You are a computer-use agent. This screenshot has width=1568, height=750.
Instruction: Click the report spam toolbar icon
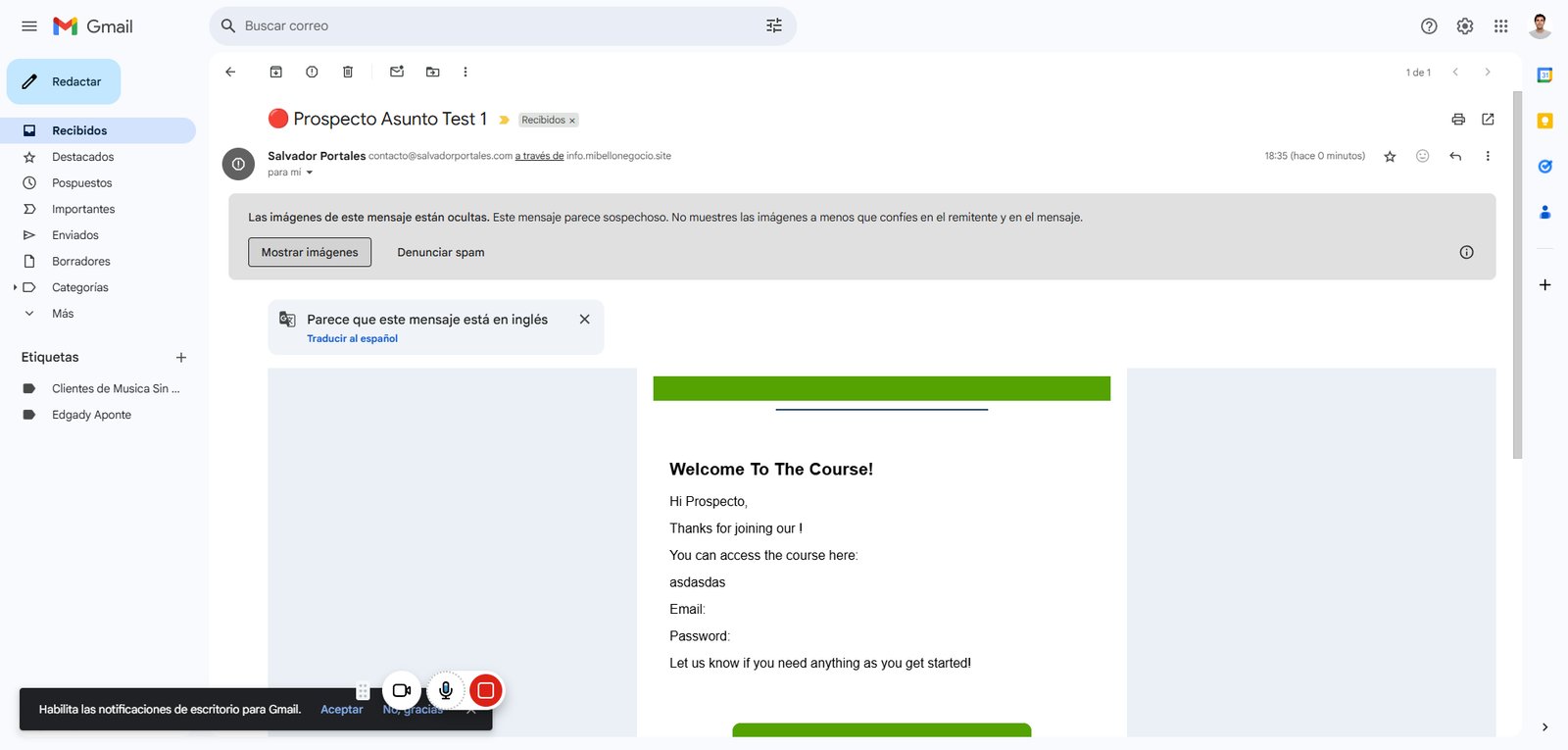[312, 72]
